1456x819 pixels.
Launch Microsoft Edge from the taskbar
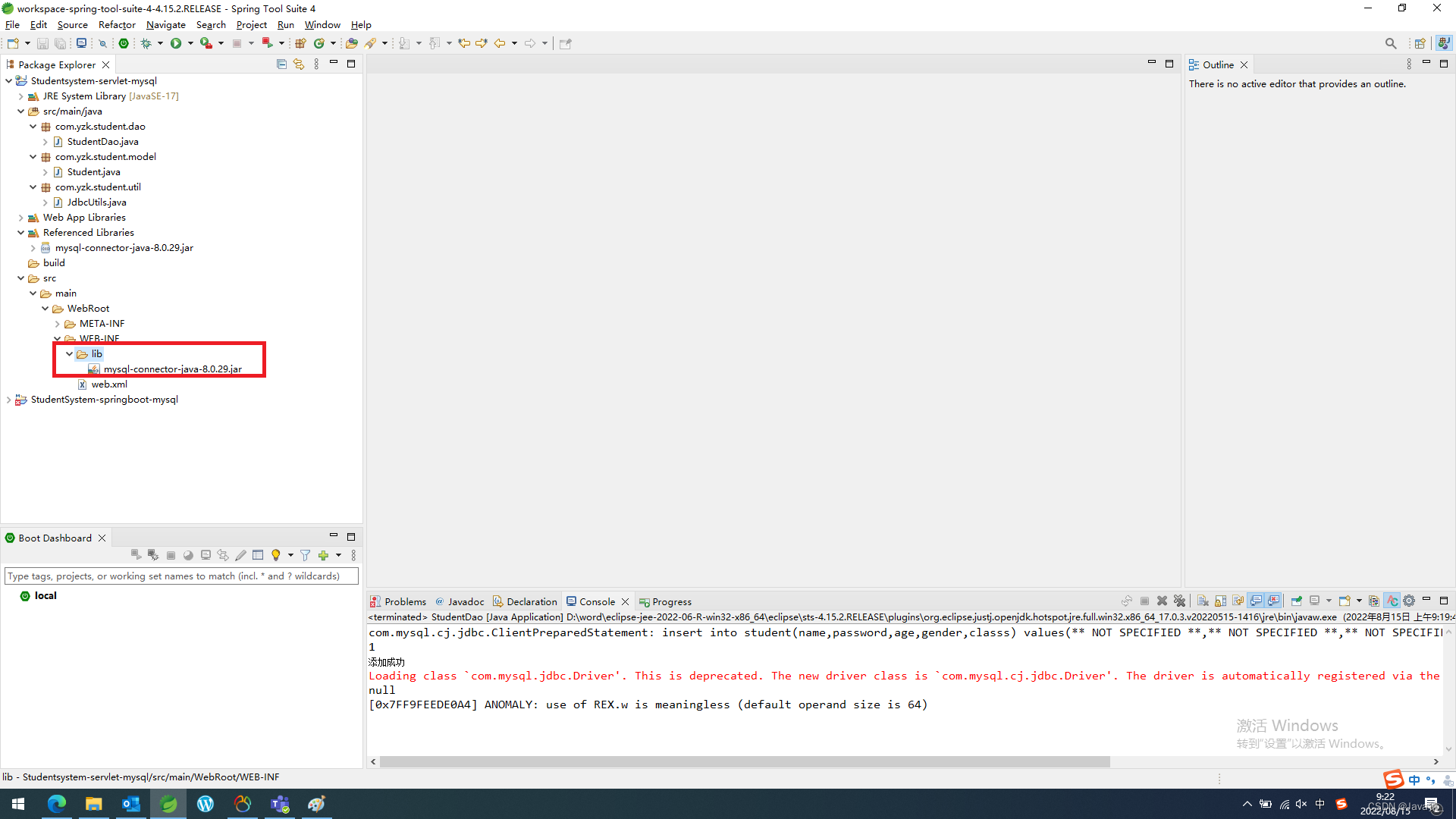coord(57,804)
